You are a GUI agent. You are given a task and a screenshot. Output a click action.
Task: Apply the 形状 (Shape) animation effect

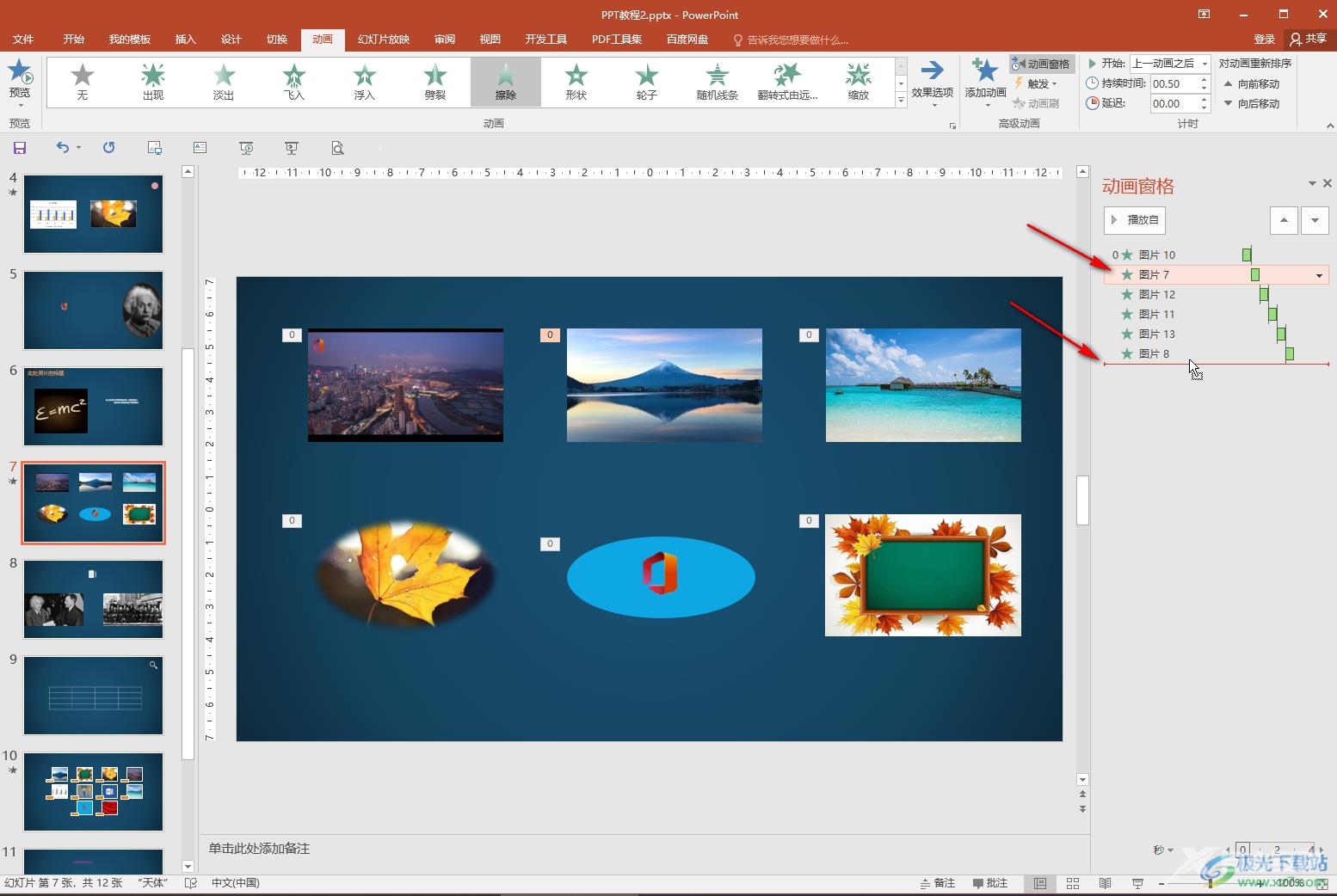coord(576,82)
